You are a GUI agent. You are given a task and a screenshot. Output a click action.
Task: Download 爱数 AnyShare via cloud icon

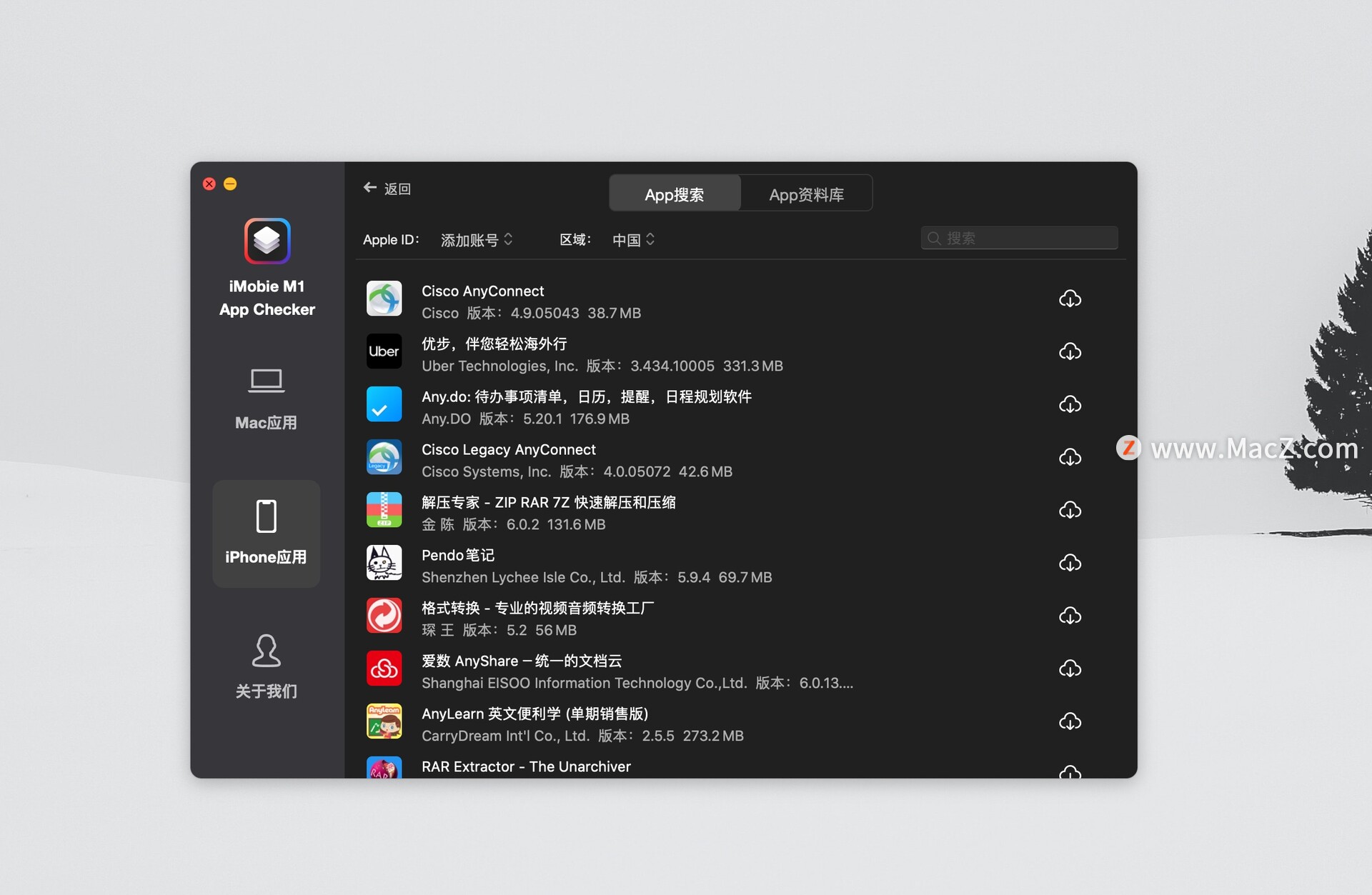[x=1070, y=669]
